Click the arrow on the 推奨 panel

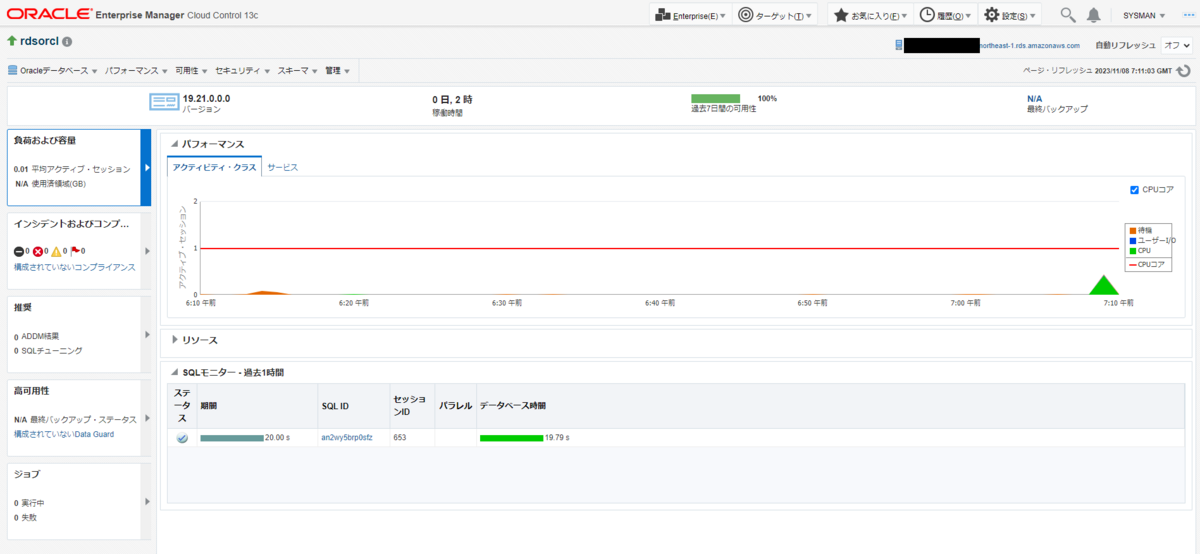147,334
